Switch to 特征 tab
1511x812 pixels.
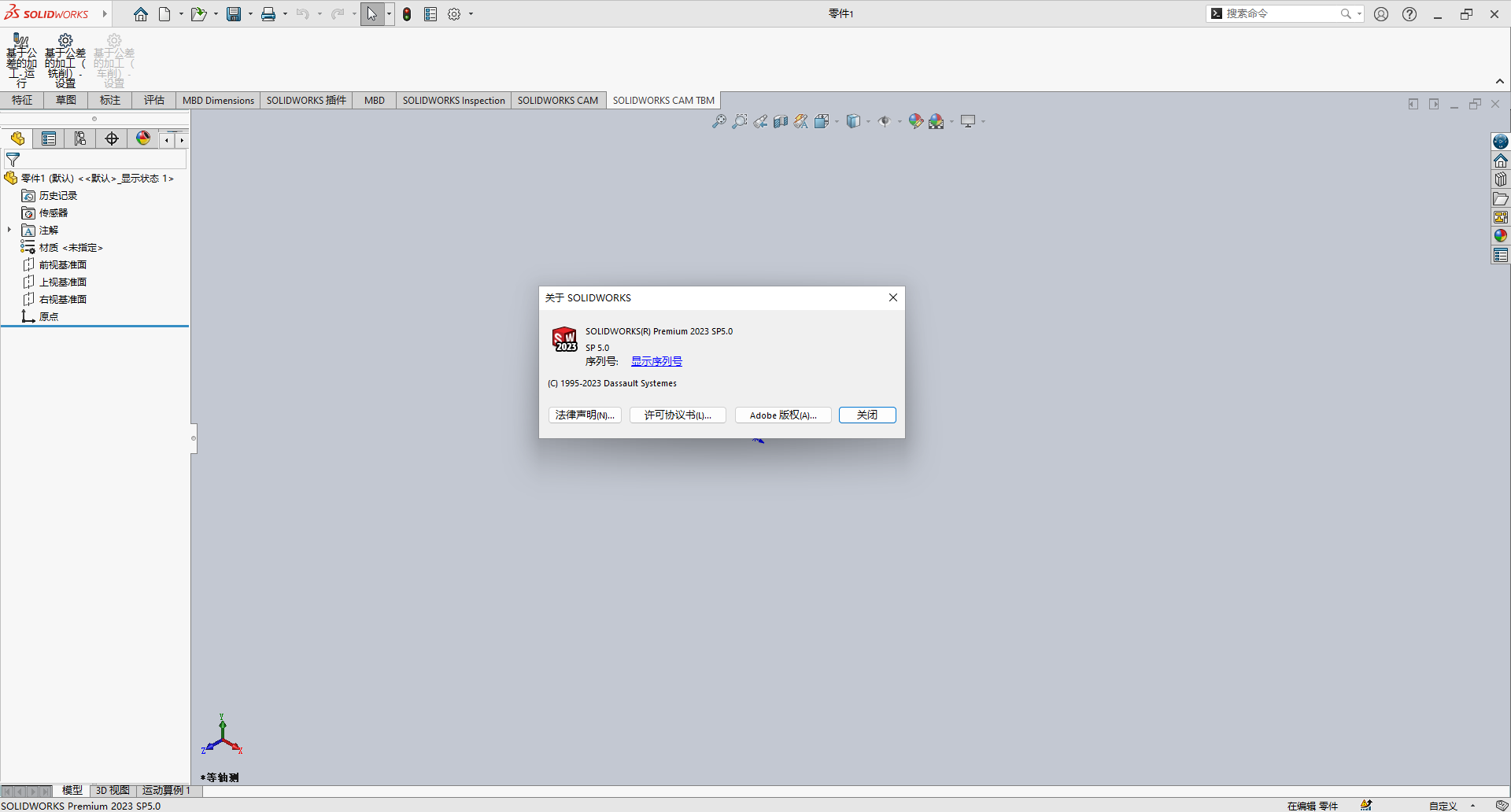click(22, 100)
